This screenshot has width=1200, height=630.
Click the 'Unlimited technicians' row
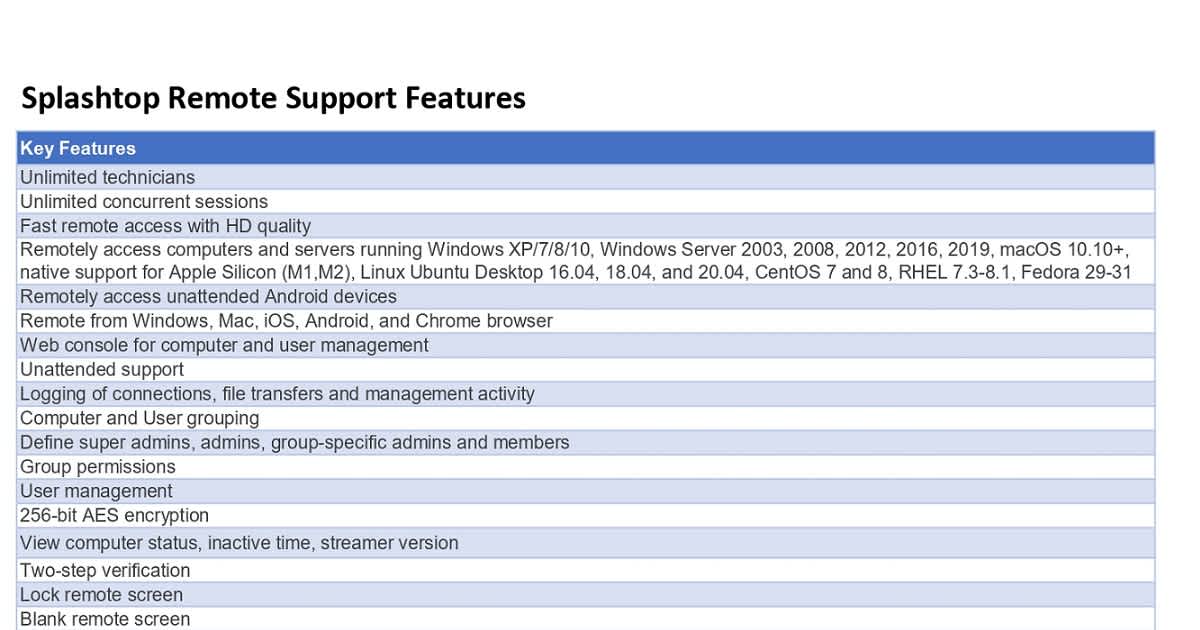coord(586,177)
